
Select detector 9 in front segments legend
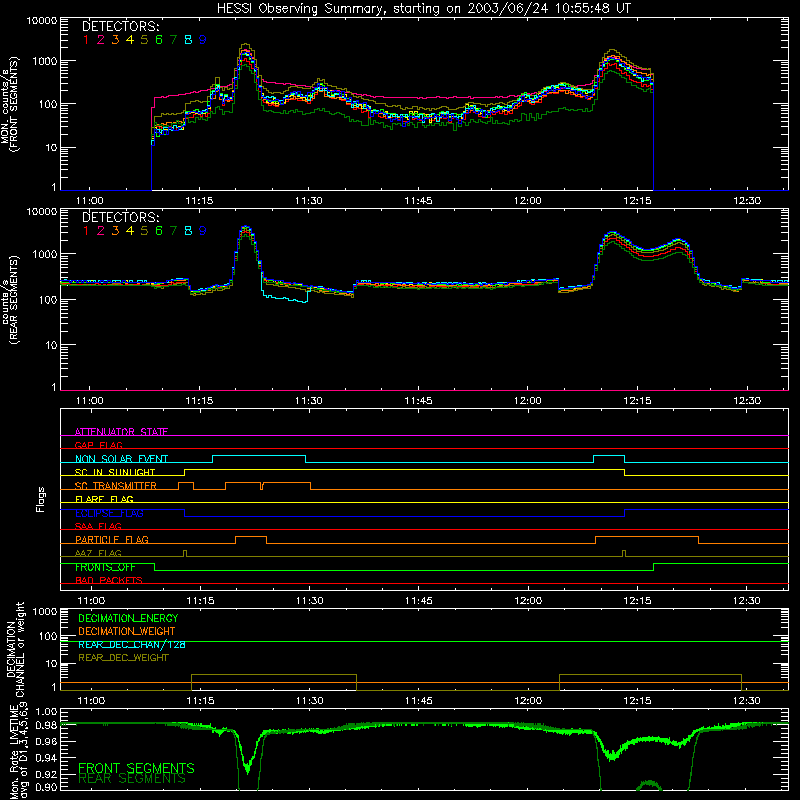[203, 39]
